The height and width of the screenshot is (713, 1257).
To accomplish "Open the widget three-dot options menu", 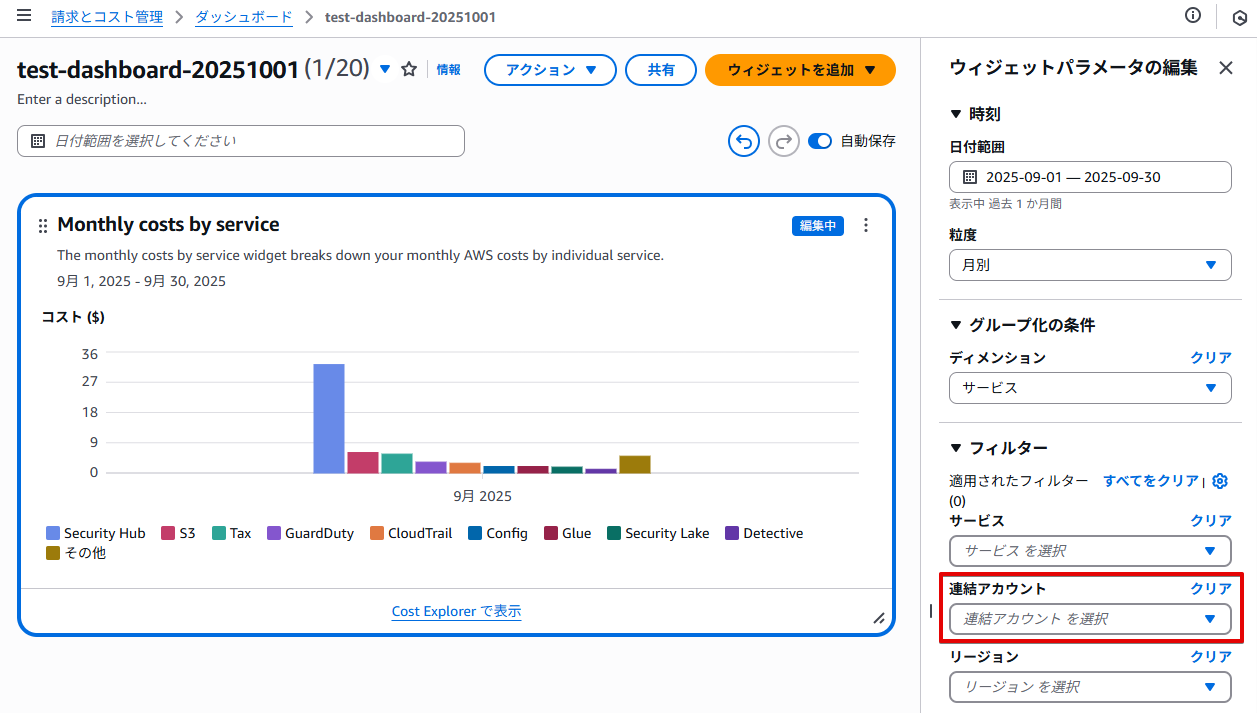I will point(866,226).
